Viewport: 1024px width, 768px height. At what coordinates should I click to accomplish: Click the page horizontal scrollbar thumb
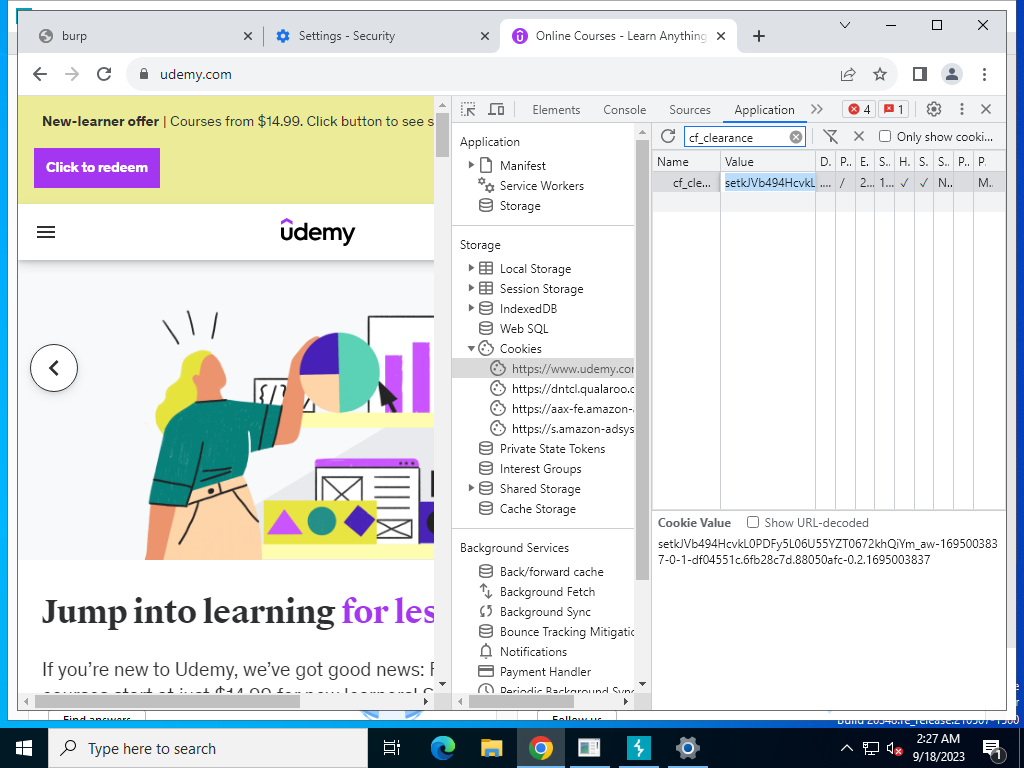click(x=167, y=701)
